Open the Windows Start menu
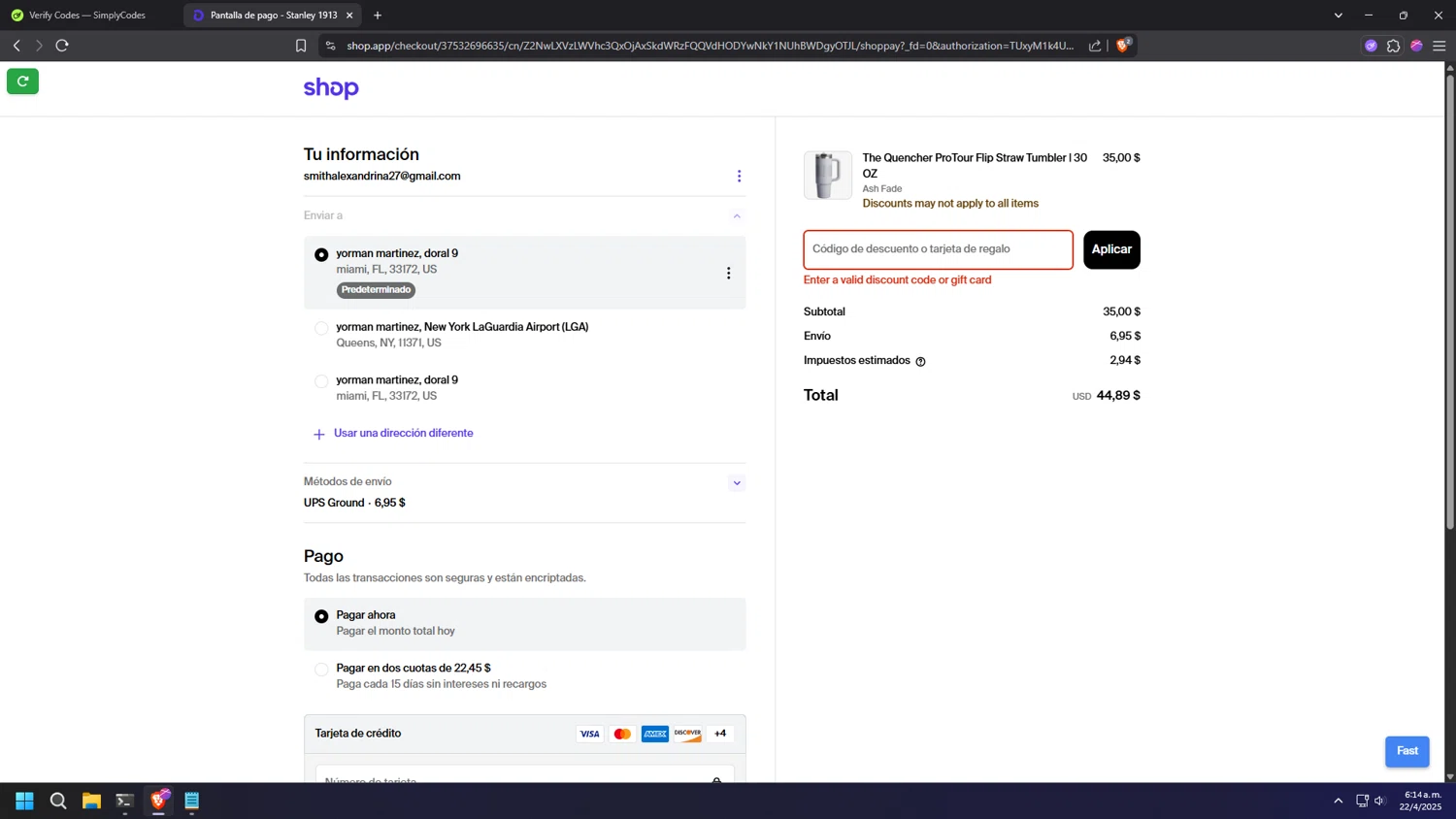Screen dimensions: 1456x819 pyautogui.click(x=24, y=801)
